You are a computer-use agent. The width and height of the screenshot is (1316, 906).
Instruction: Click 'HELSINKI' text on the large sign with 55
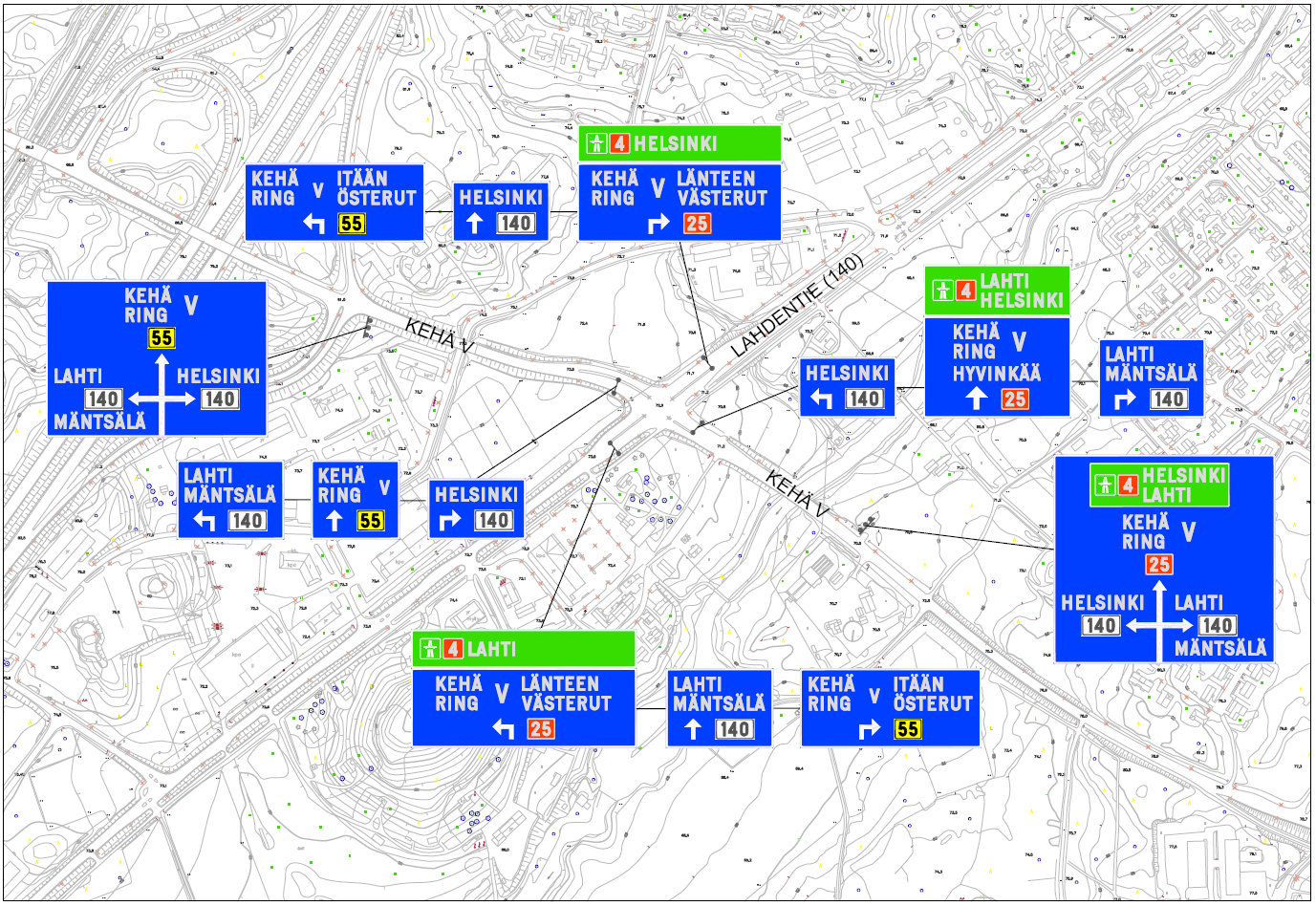[218, 376]
